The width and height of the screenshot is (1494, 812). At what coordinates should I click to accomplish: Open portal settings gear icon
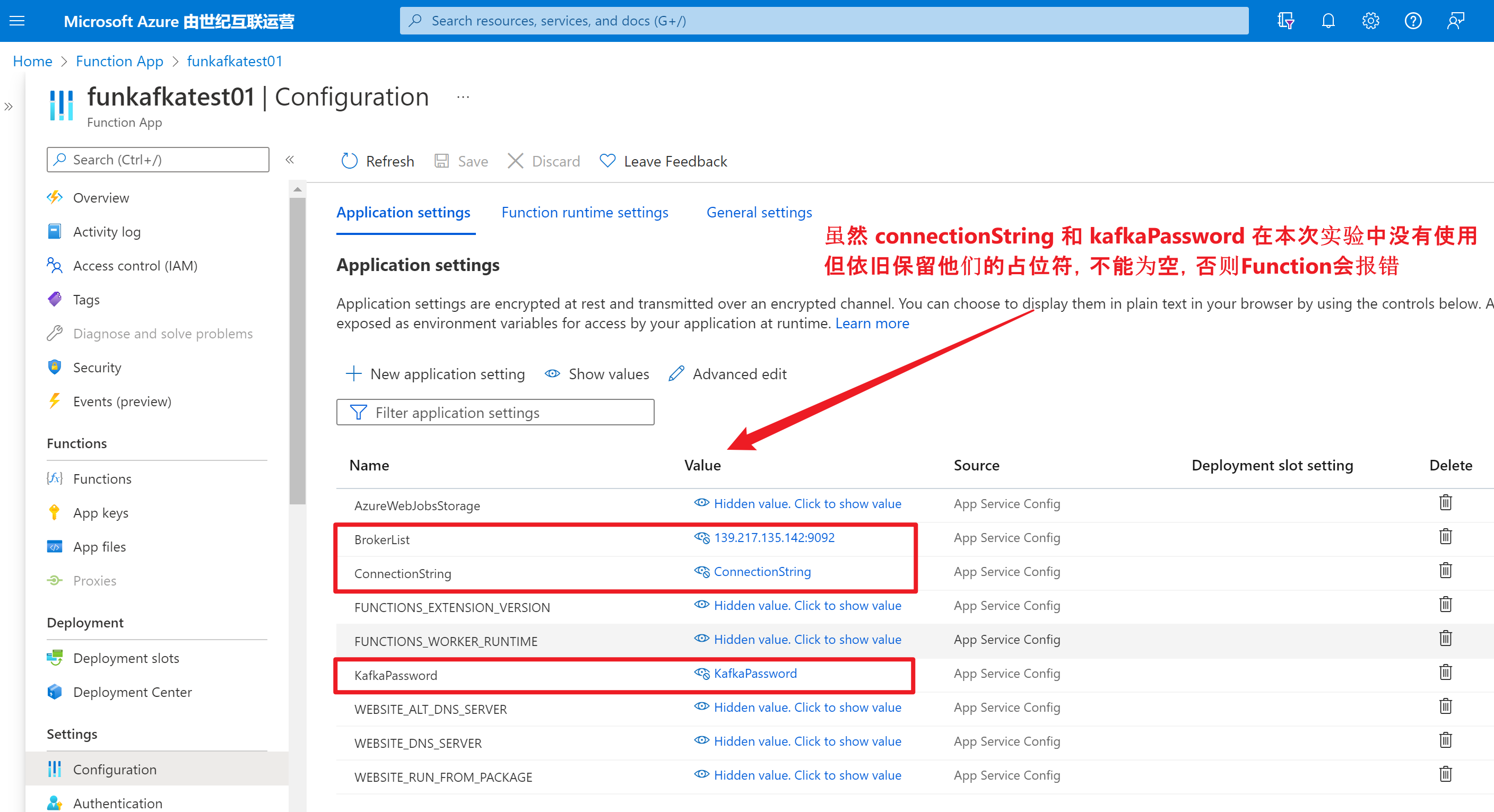[1370, 21]
